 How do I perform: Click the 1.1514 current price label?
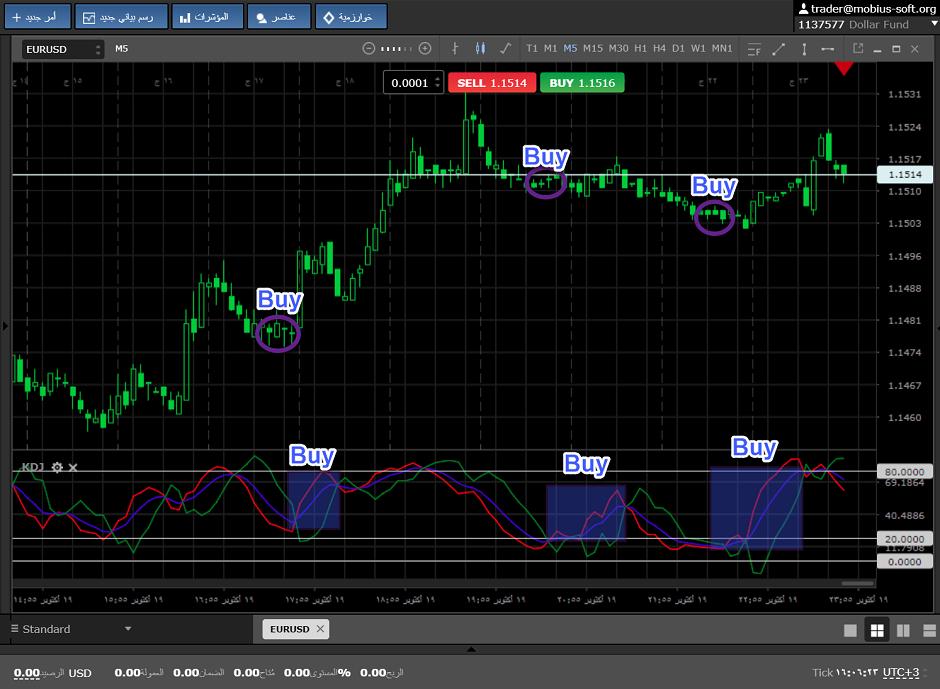[905, 174]
